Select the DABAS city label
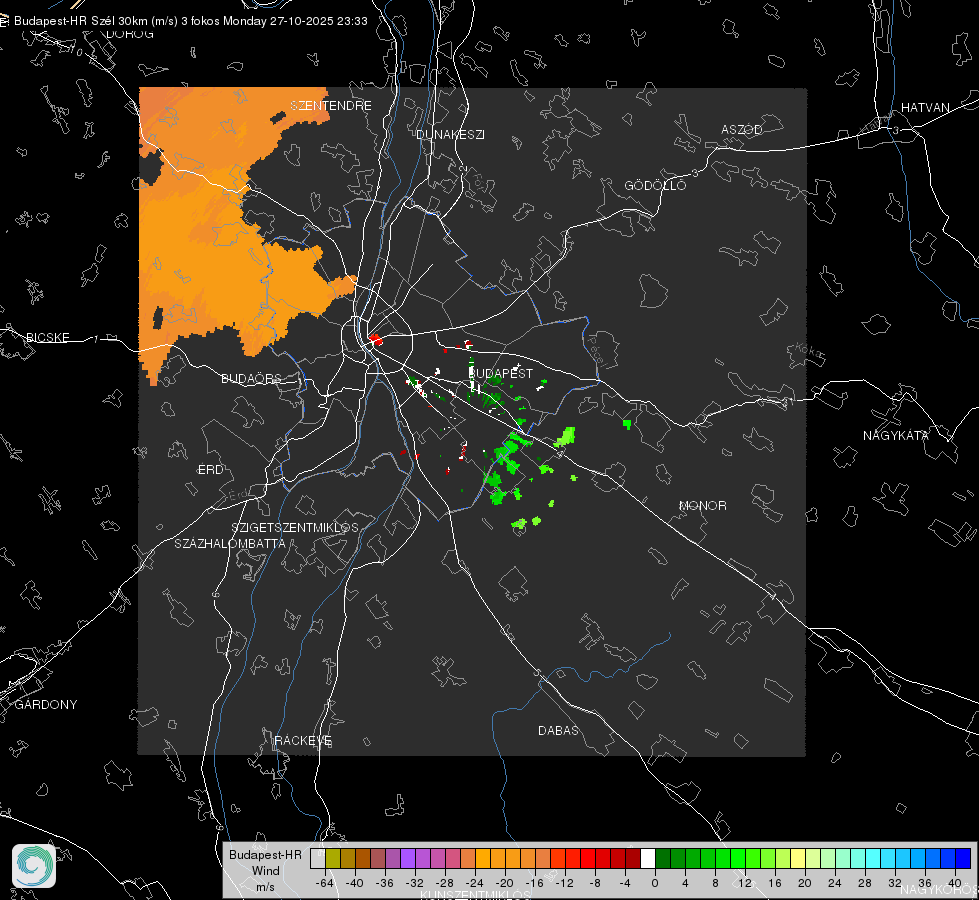The image size is (979, 900). 558,730
